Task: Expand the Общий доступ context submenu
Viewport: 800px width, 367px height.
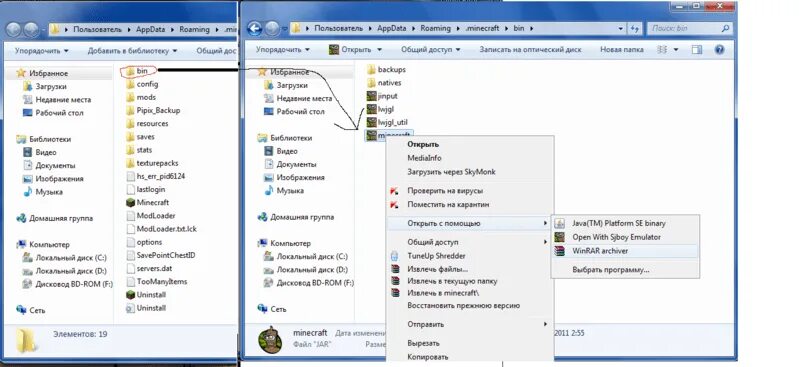Action: 469,242
